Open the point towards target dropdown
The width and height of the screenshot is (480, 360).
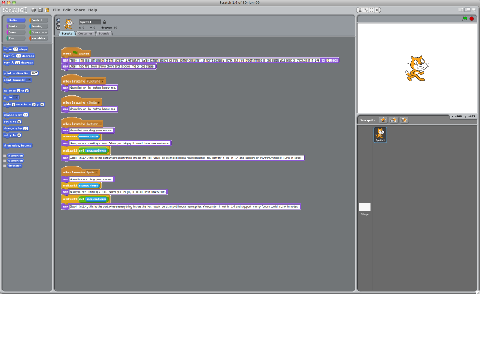pyautogui.click(x=28, y=80)
